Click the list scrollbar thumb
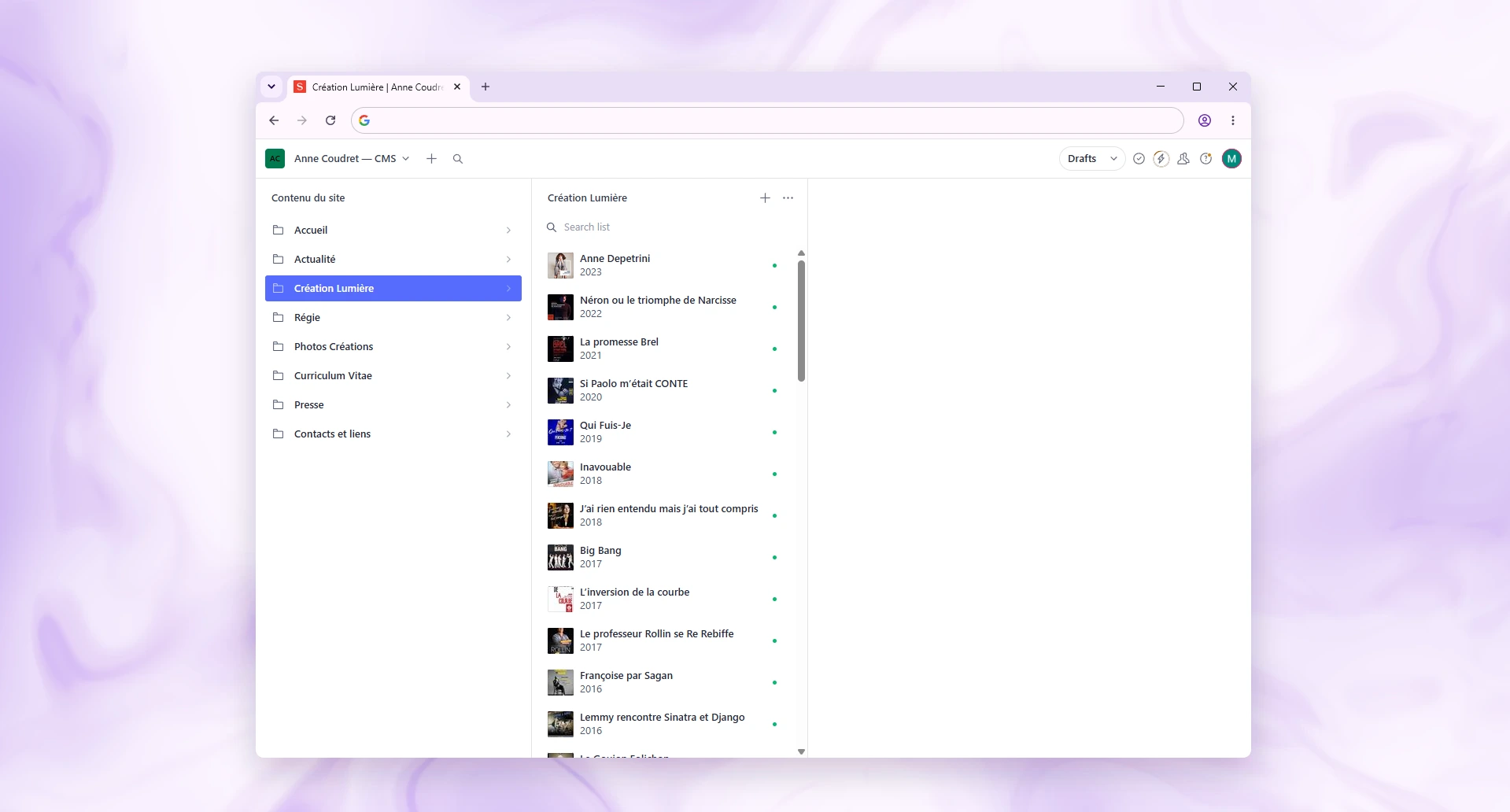 pyautogui.click(x=801, y=321)
